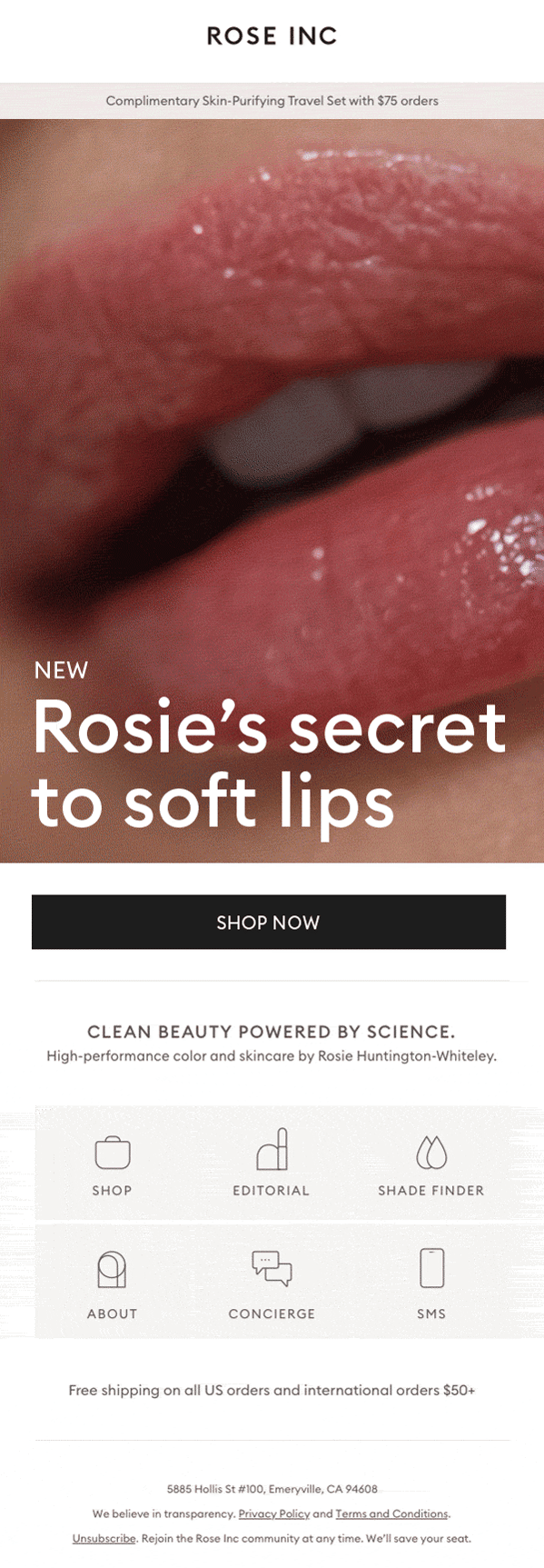Click the Unsubscribe link

click(x=104, y=1539)
